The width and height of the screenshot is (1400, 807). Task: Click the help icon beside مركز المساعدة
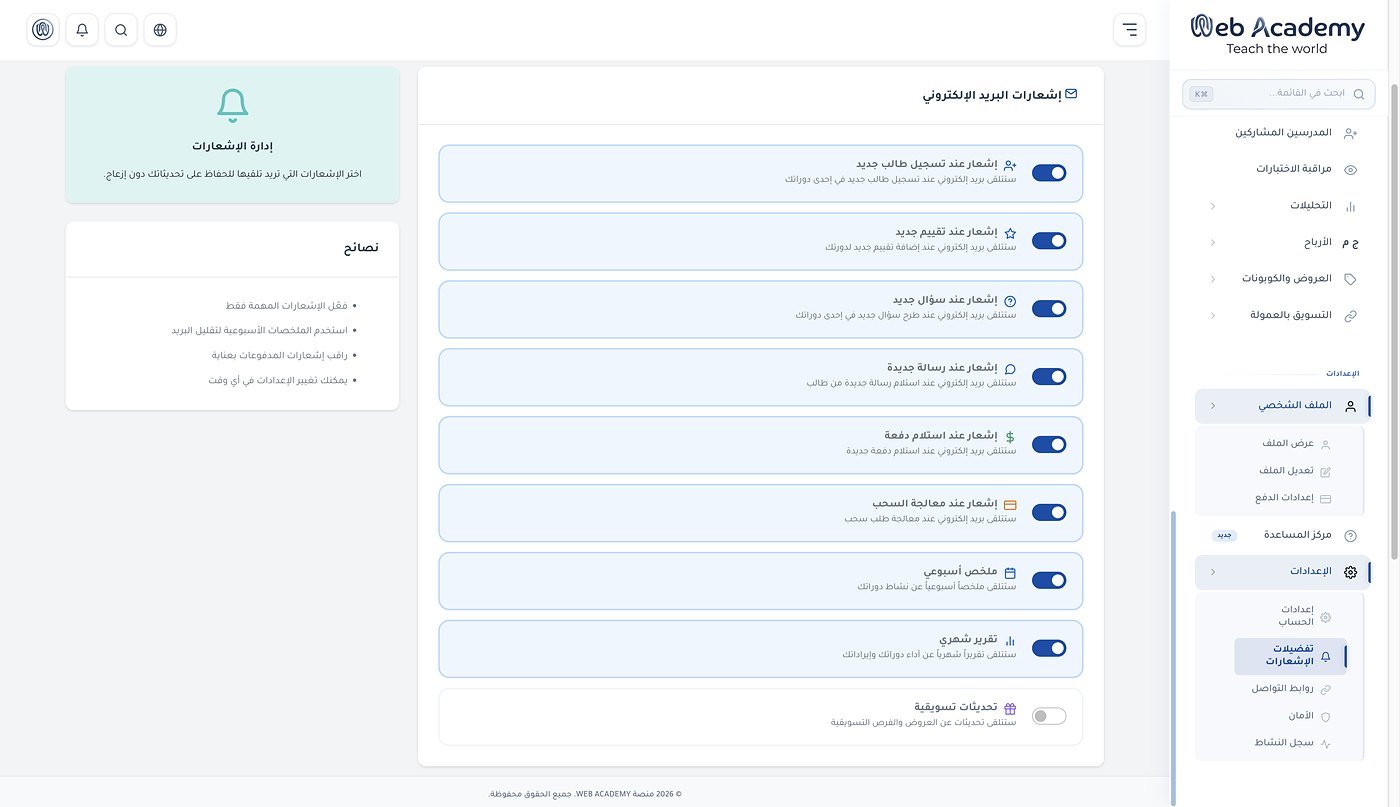[1350, 536]
